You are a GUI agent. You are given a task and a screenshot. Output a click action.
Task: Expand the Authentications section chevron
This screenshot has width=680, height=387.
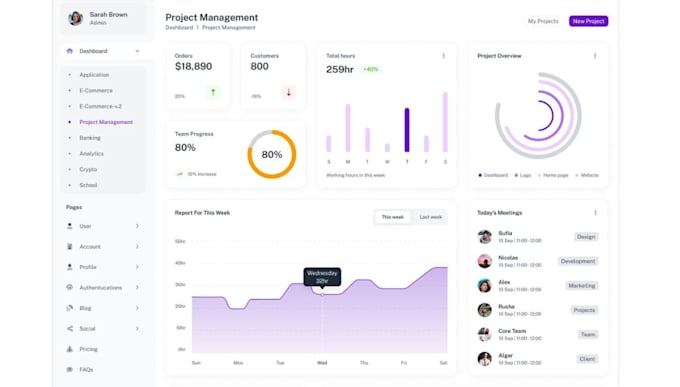pos(137,288)
